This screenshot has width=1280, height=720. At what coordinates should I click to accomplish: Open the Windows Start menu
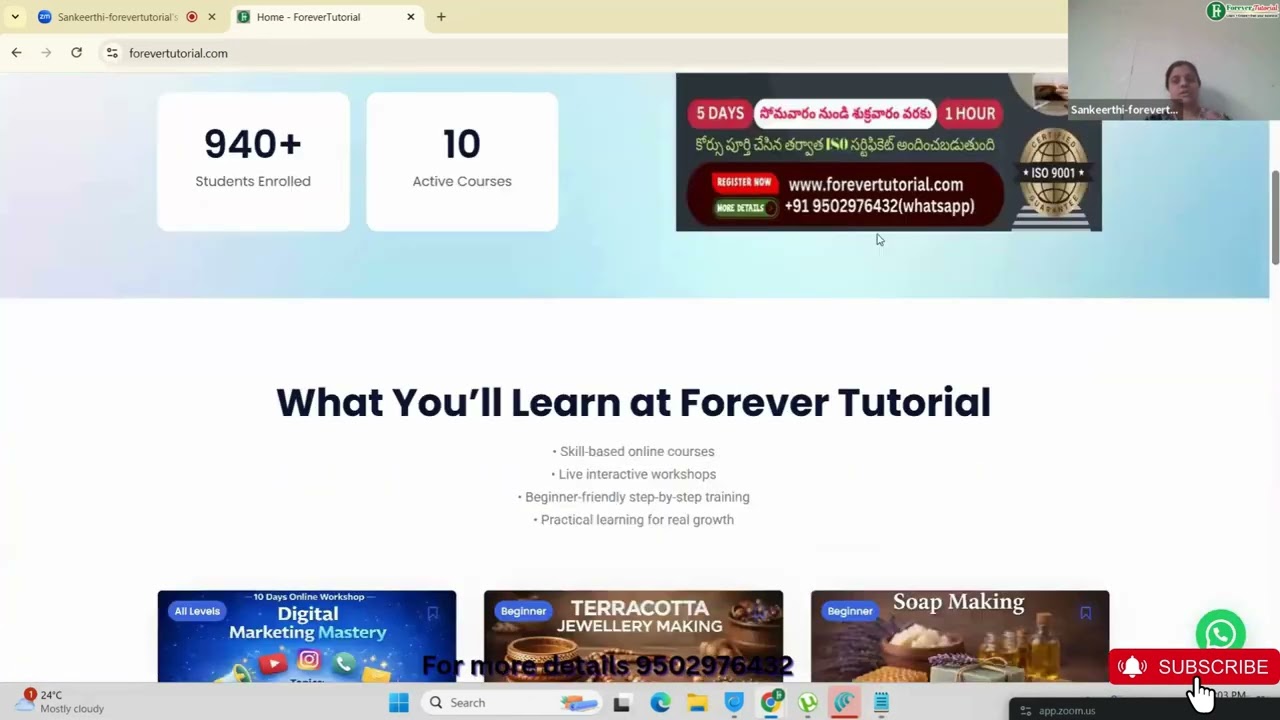point(398,703)
